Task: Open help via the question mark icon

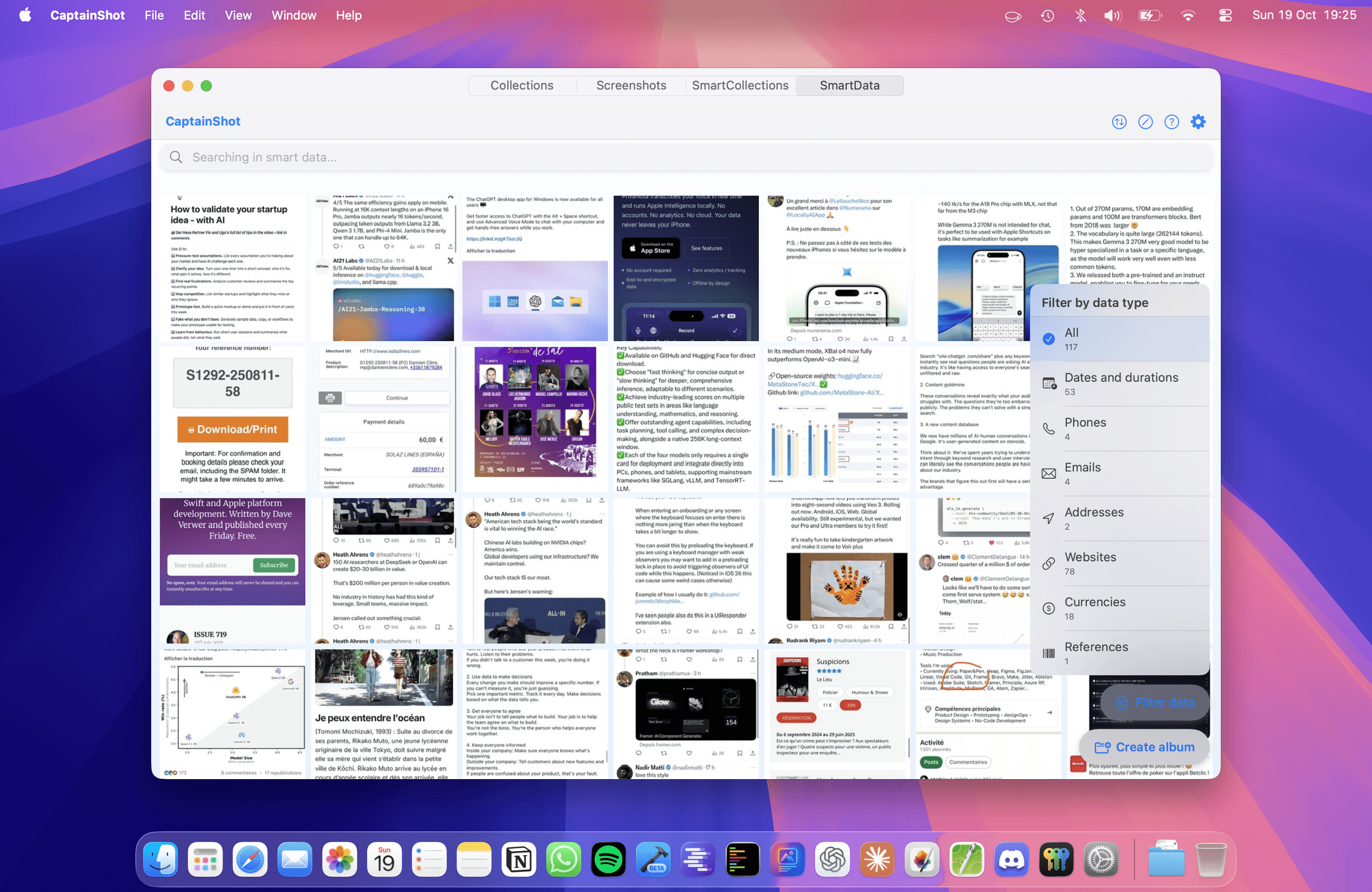Action: tap(1171, 122)
